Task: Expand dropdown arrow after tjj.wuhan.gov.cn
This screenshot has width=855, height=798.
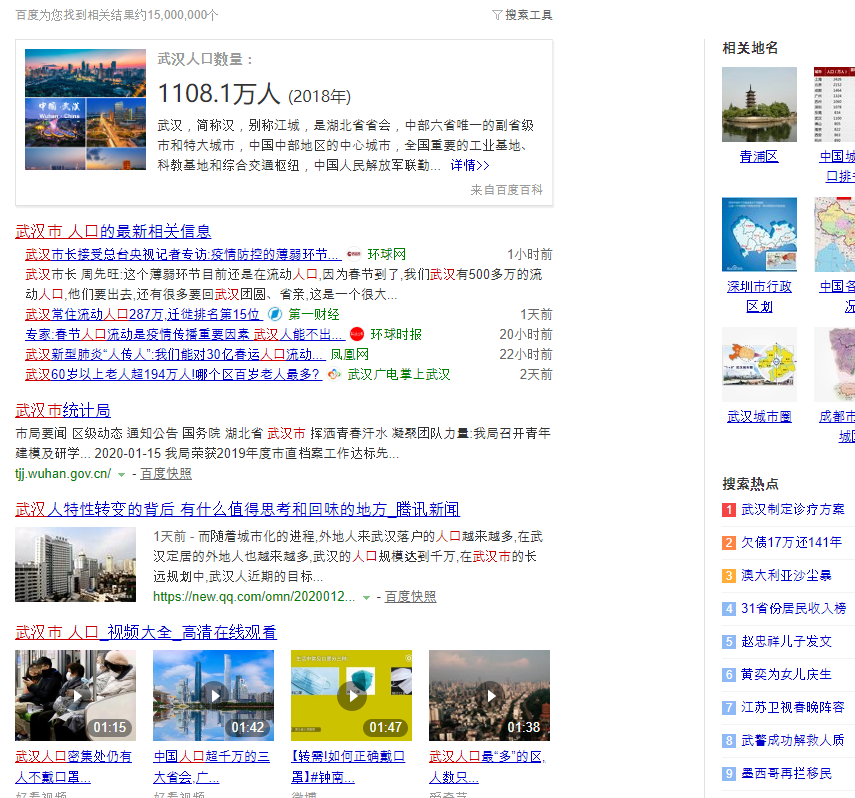Action: click(121, 475)
